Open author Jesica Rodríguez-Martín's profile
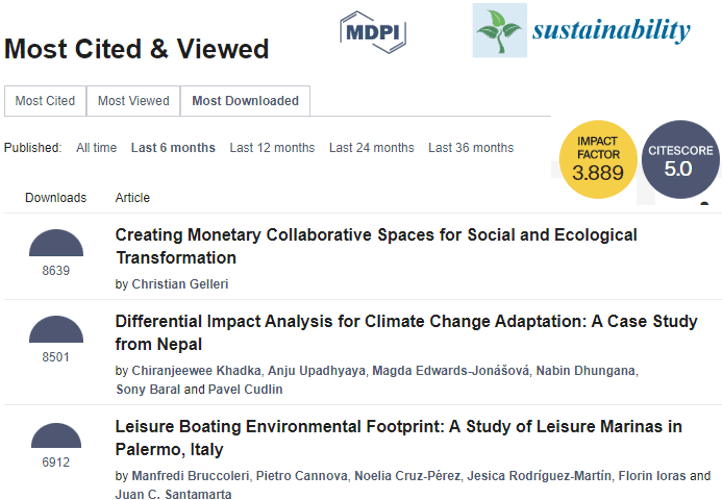Image resolution: width=722 pixels, height=500 pixels. click(x=539, y=476)
